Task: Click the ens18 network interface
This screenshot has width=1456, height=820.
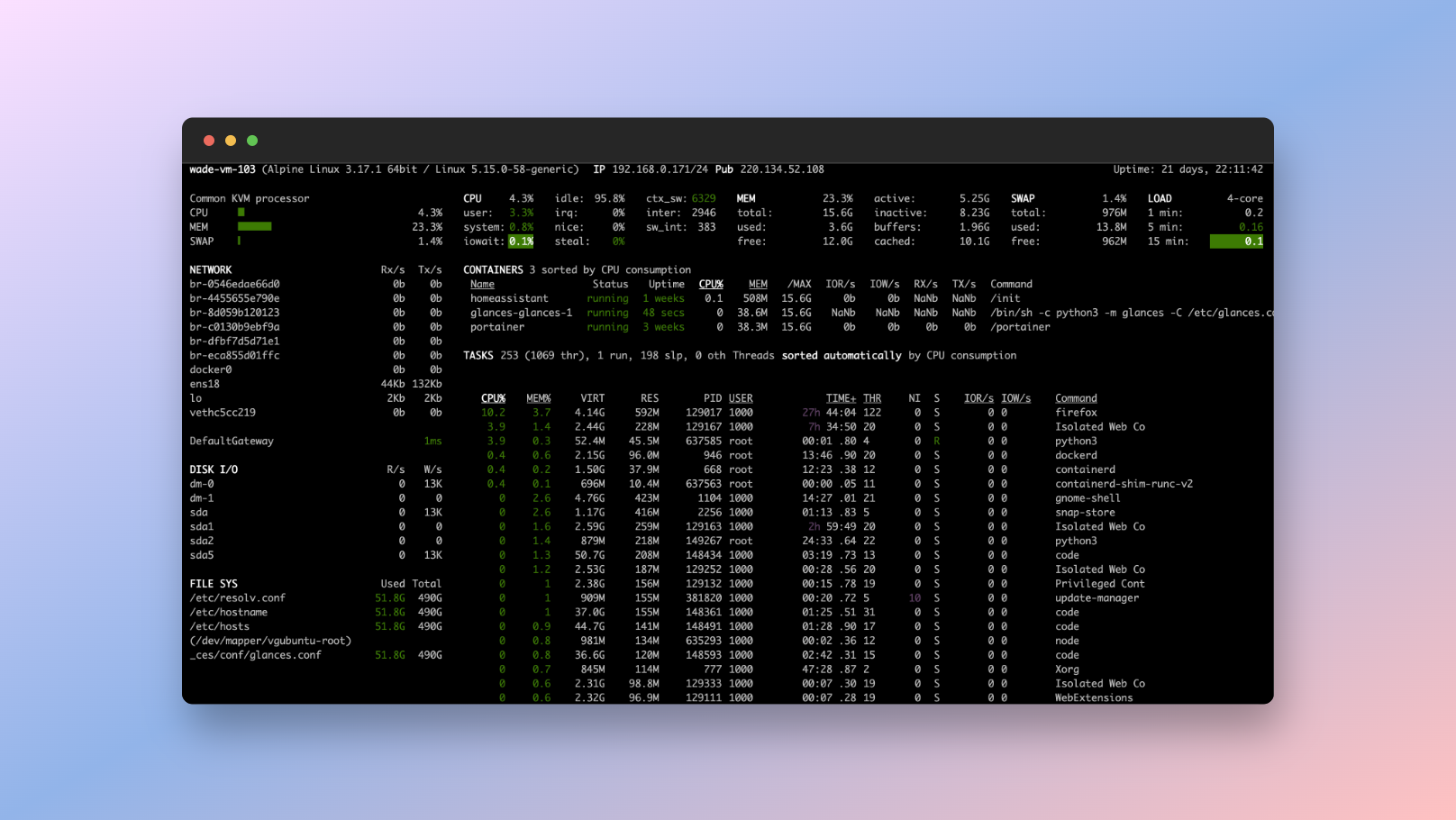Action: tap(205, 384)
